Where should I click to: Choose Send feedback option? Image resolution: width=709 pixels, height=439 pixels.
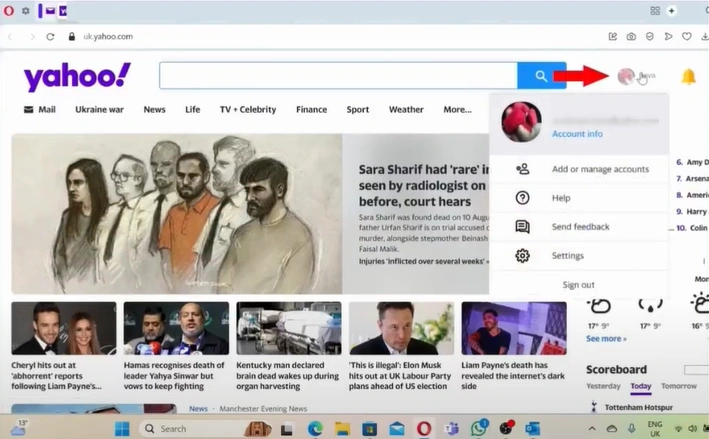coord(579,227)
